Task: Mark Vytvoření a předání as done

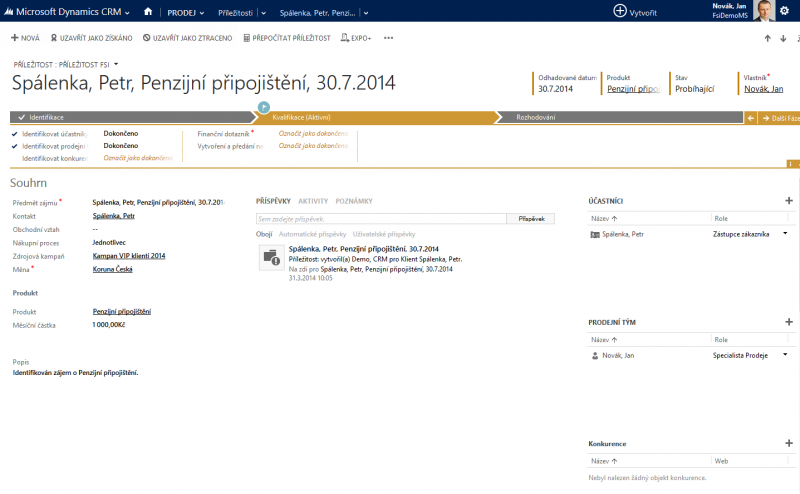Action: [x=313, y=146]
